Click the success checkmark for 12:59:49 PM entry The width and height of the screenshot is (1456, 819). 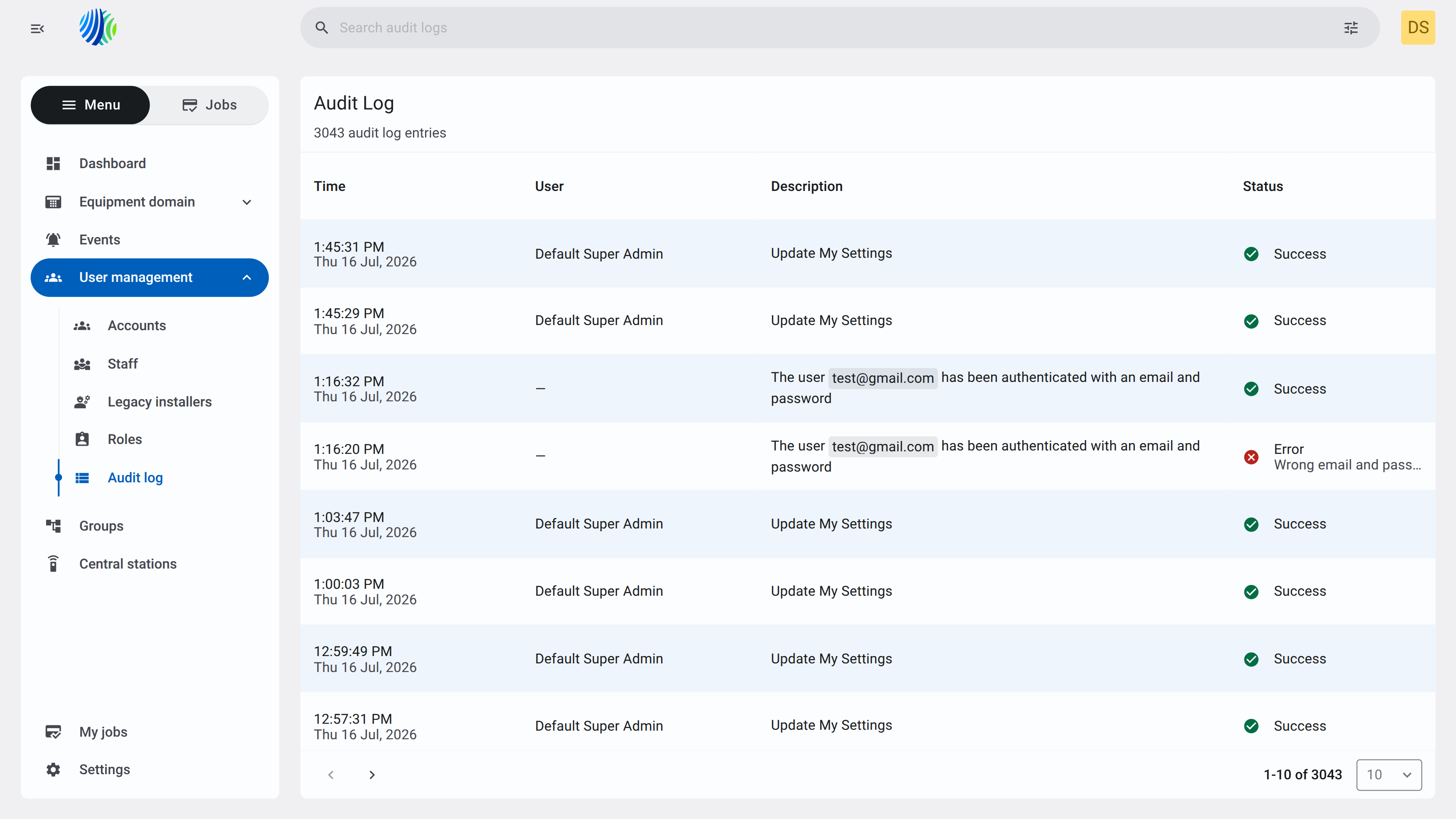click(1251, 659)
